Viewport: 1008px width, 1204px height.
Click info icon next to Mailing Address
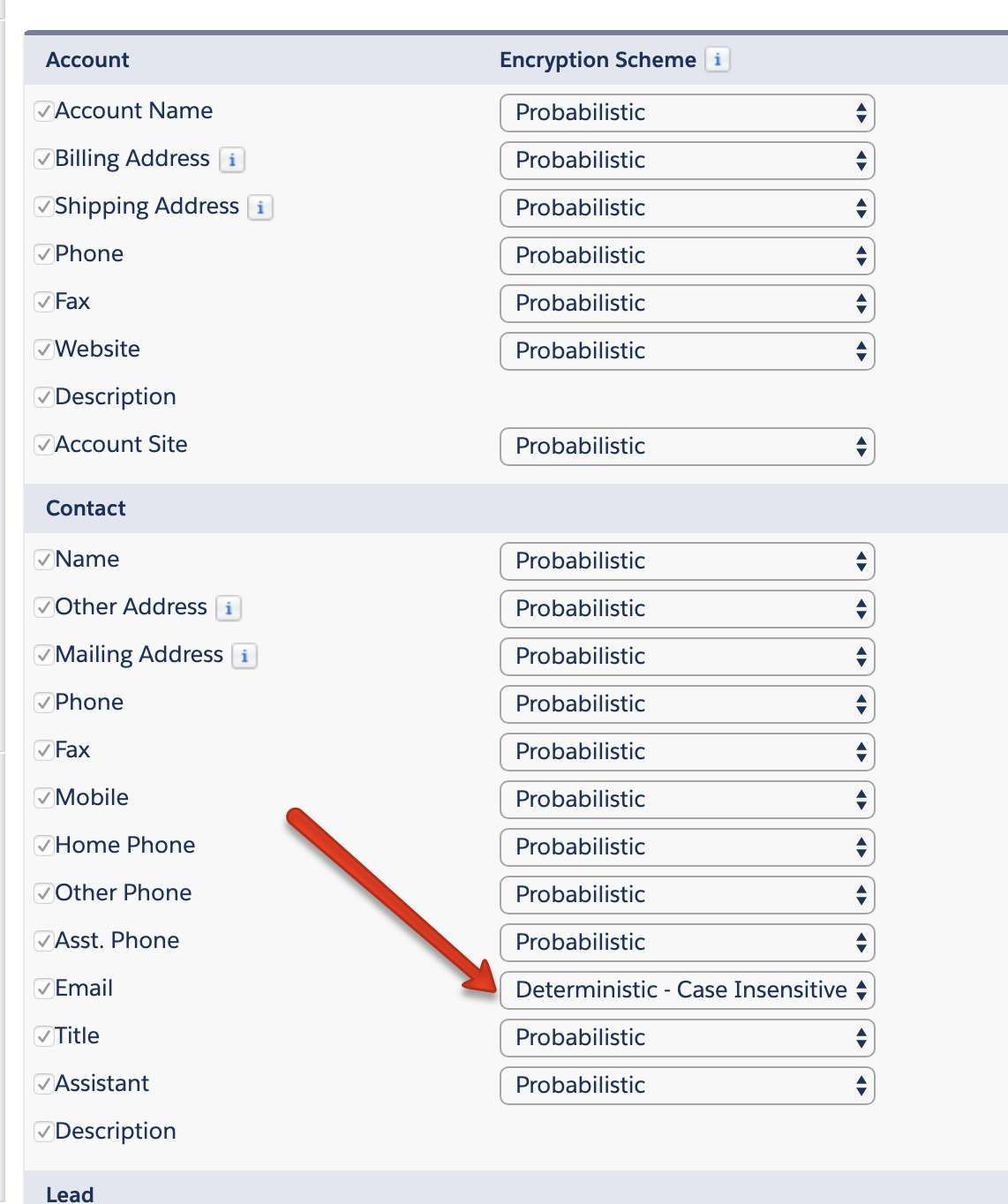click(244, 656)
